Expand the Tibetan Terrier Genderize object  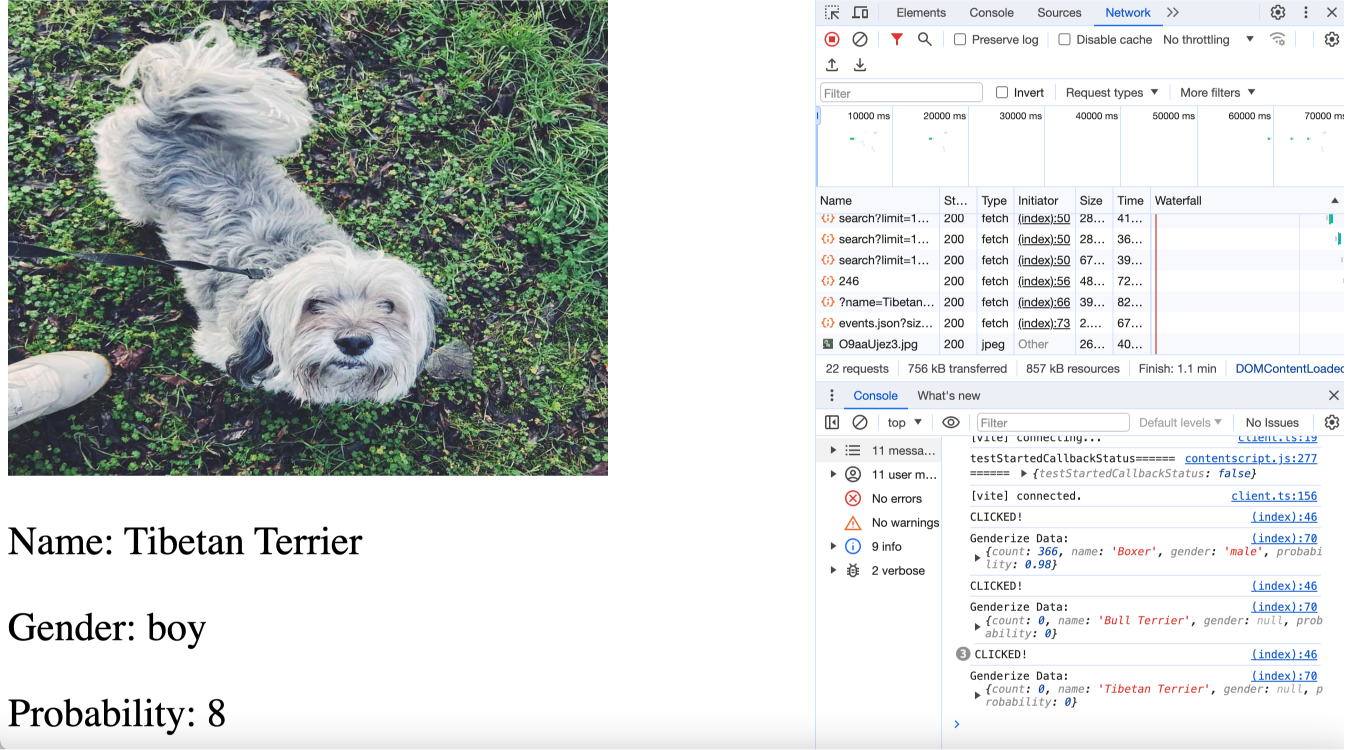[978, 695]
